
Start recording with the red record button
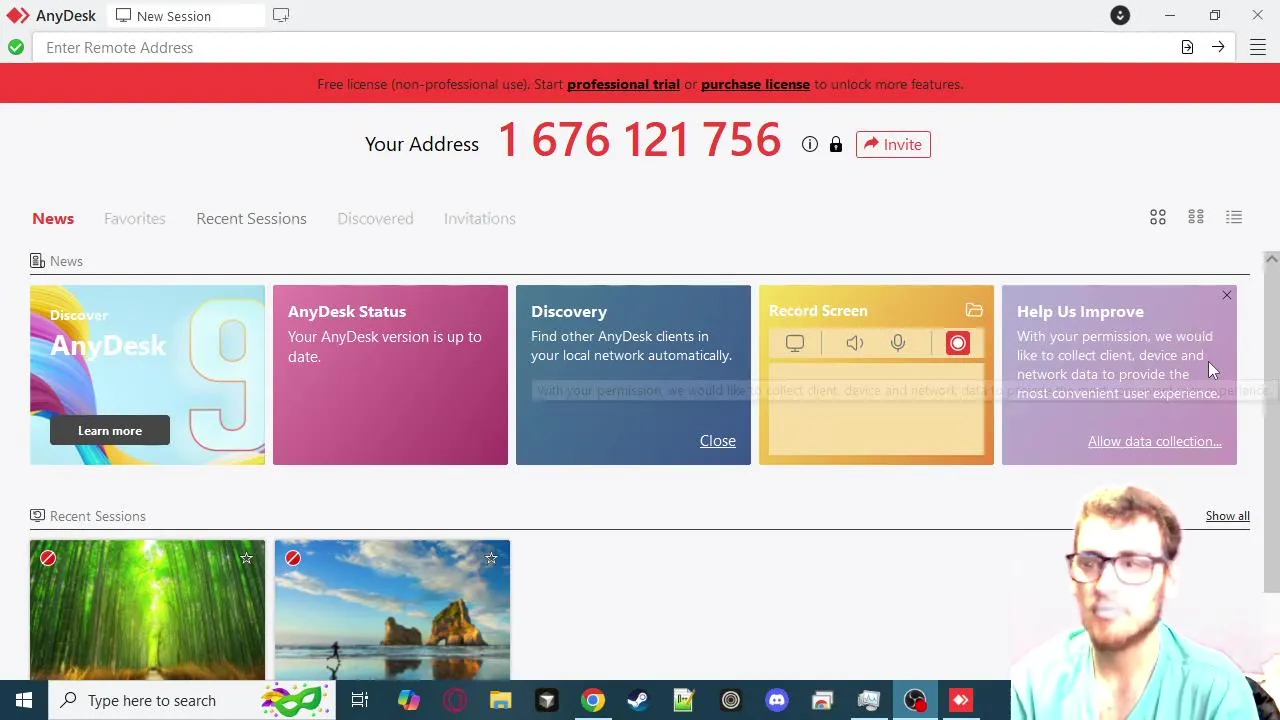(x=958, y=343)
